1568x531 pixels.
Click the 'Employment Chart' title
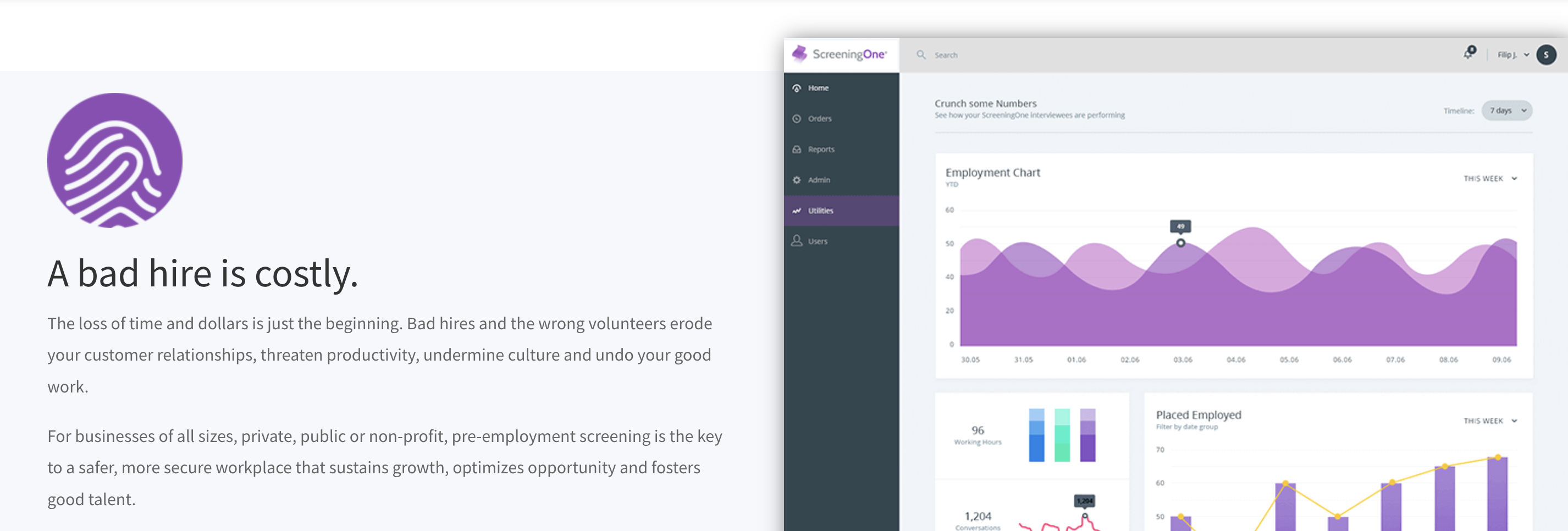point(993,173)
